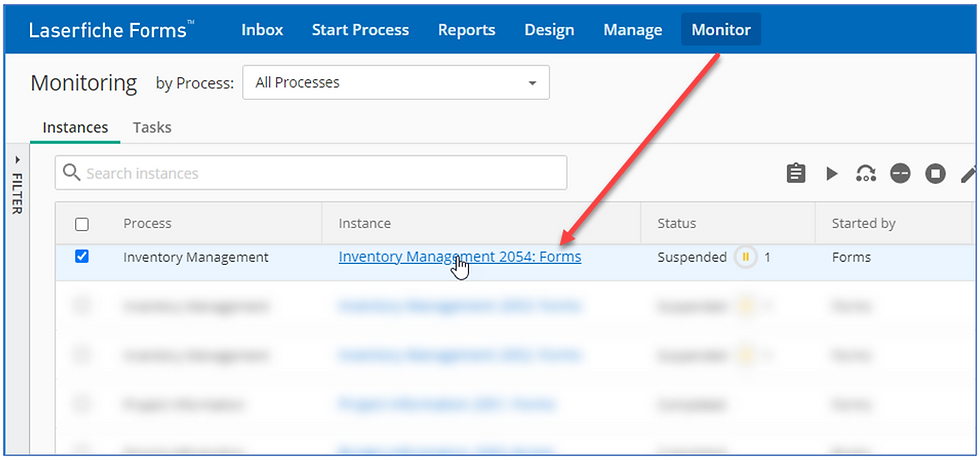980x460 pixels.
Task: Click the Search instances field
Action: tap(311, 172)
